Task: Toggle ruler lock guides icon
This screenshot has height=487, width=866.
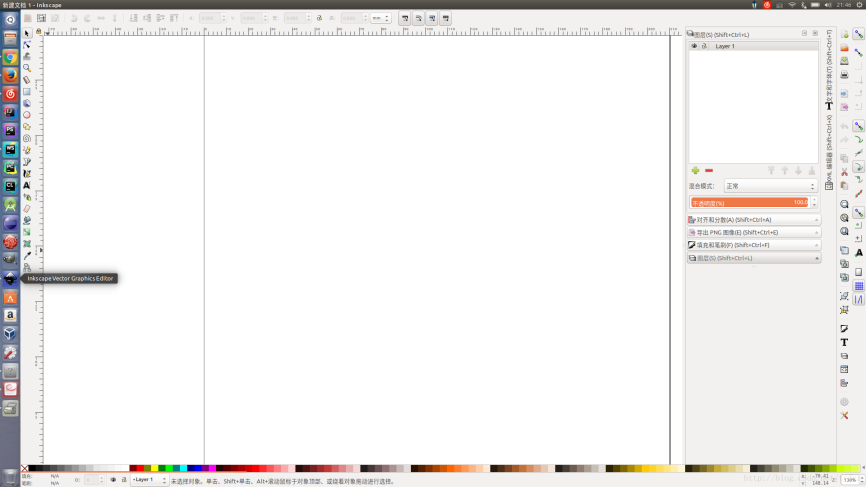Action: point(39,31)
